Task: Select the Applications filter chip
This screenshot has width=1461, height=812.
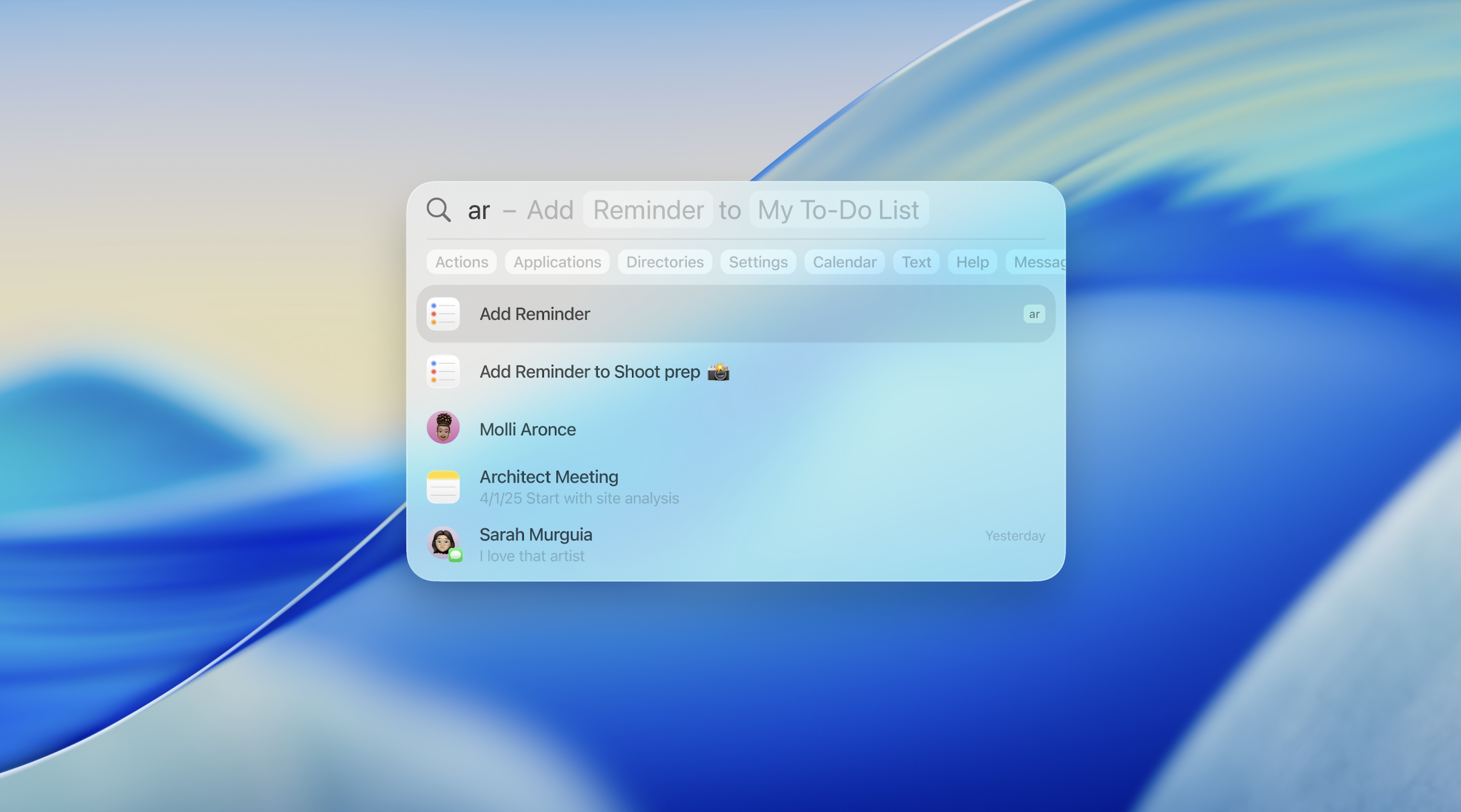Action: pos(557,262)
